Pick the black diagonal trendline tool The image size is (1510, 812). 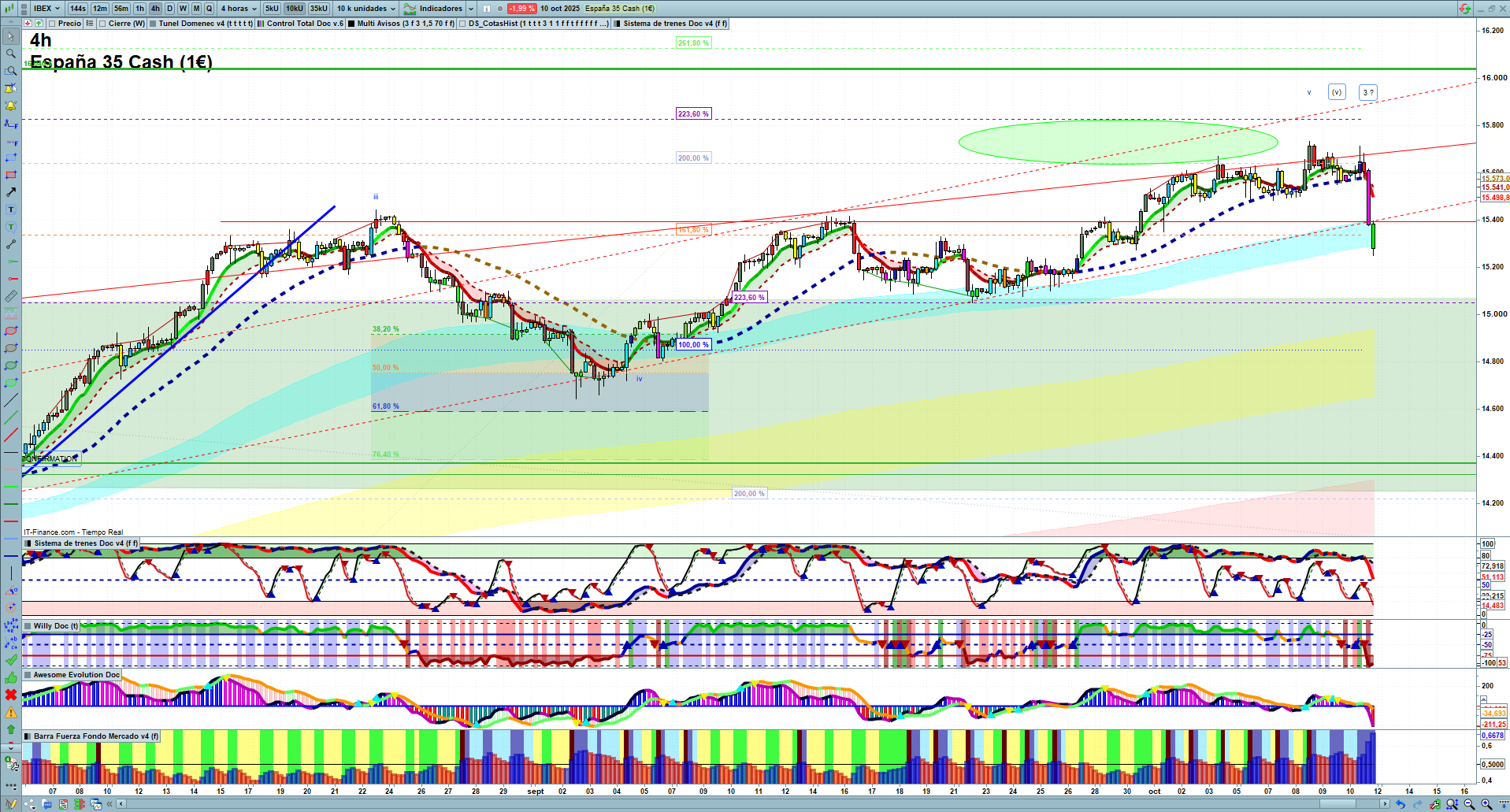tap(11, 400)
